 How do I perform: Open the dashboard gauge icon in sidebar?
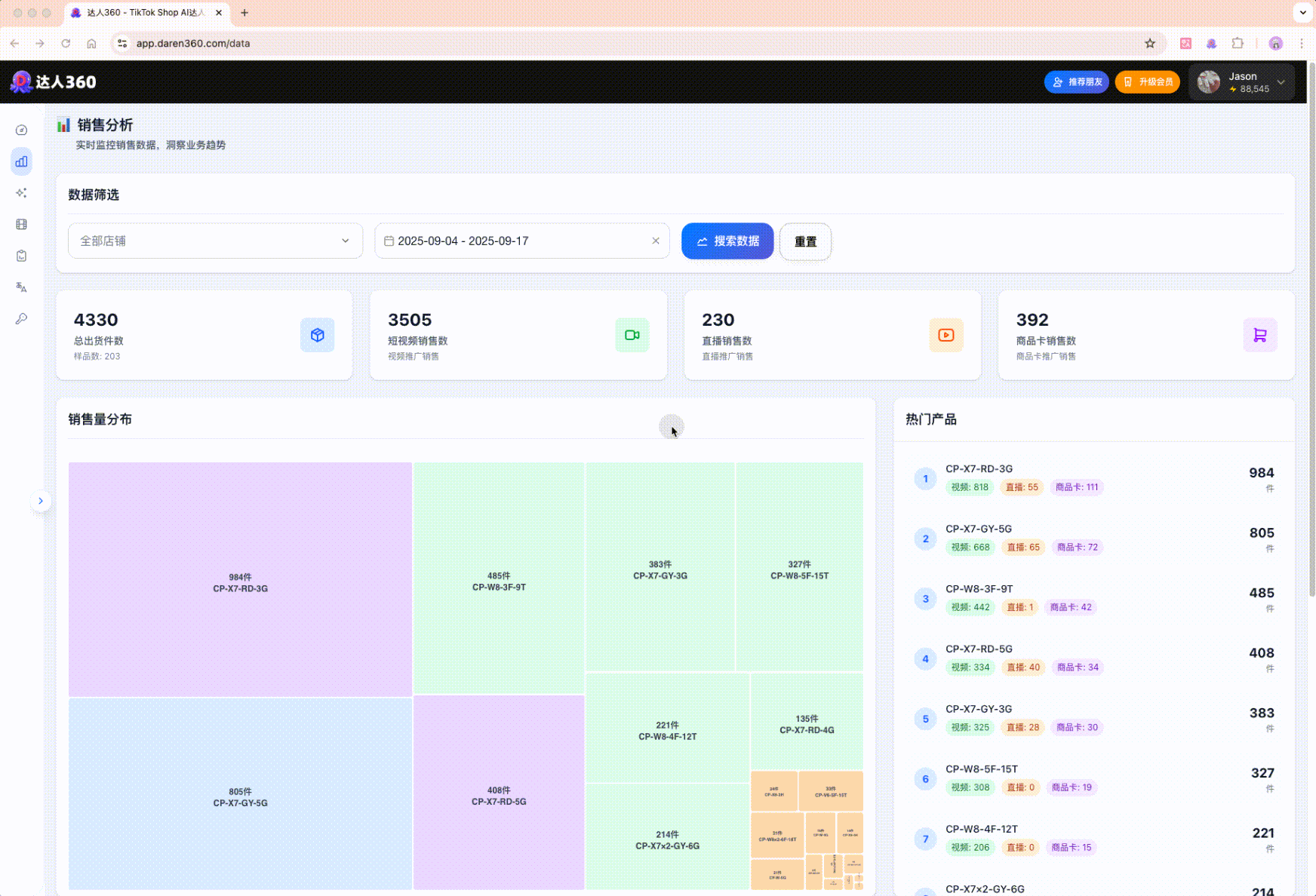[21, 130]
